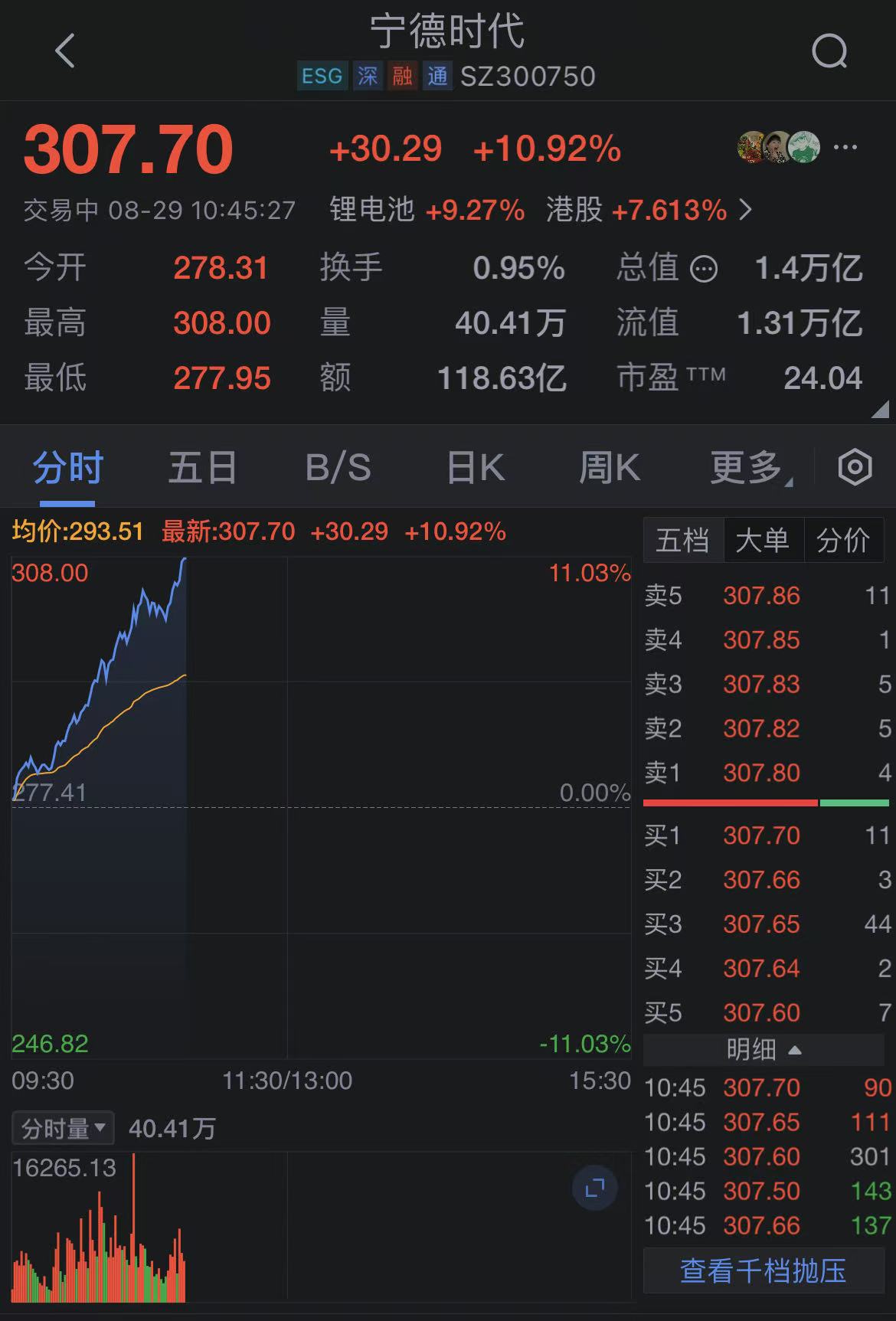Tap the three-dot more options icon

(845, 147)
